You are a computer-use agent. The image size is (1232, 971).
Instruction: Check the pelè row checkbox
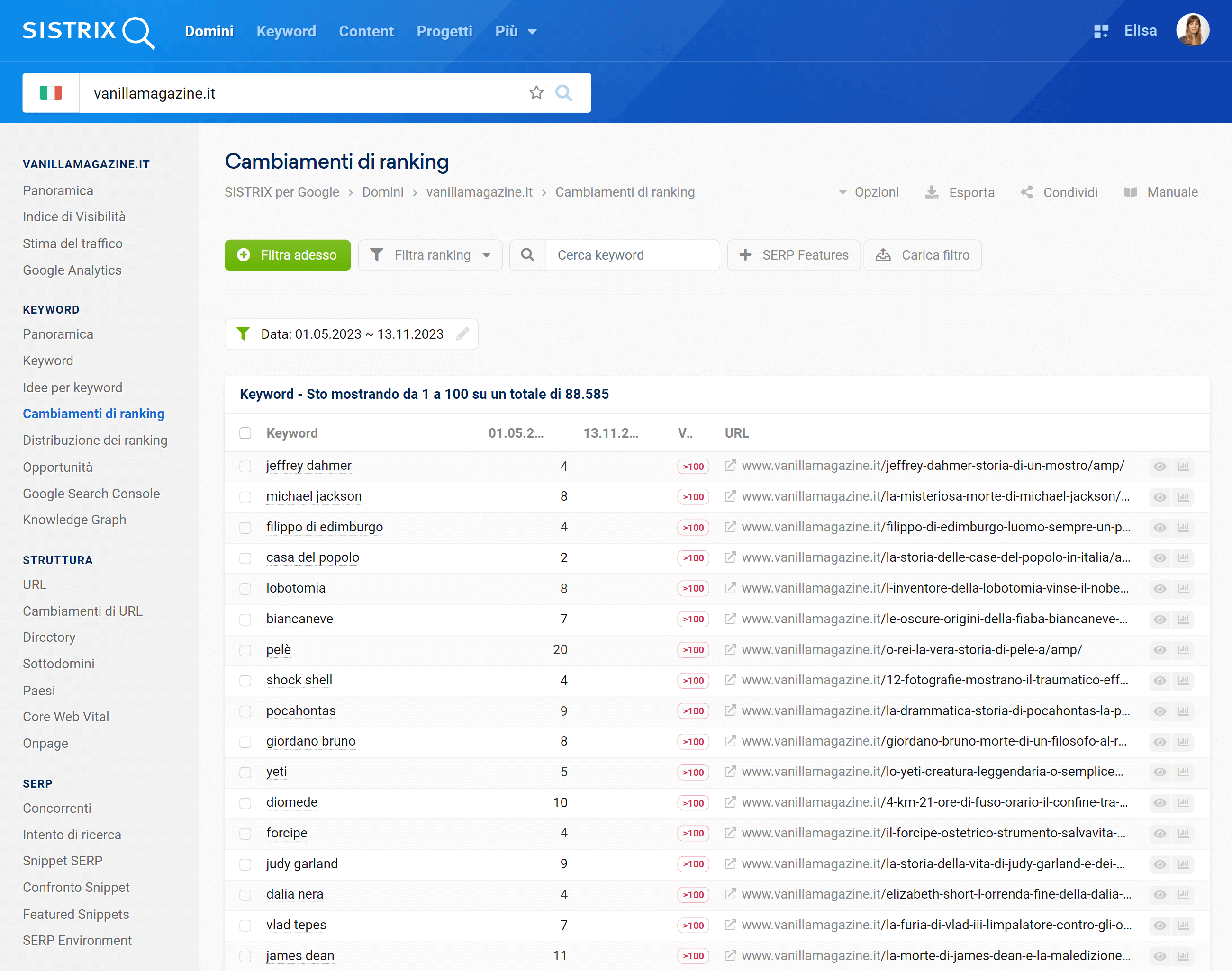coord(245,650)
